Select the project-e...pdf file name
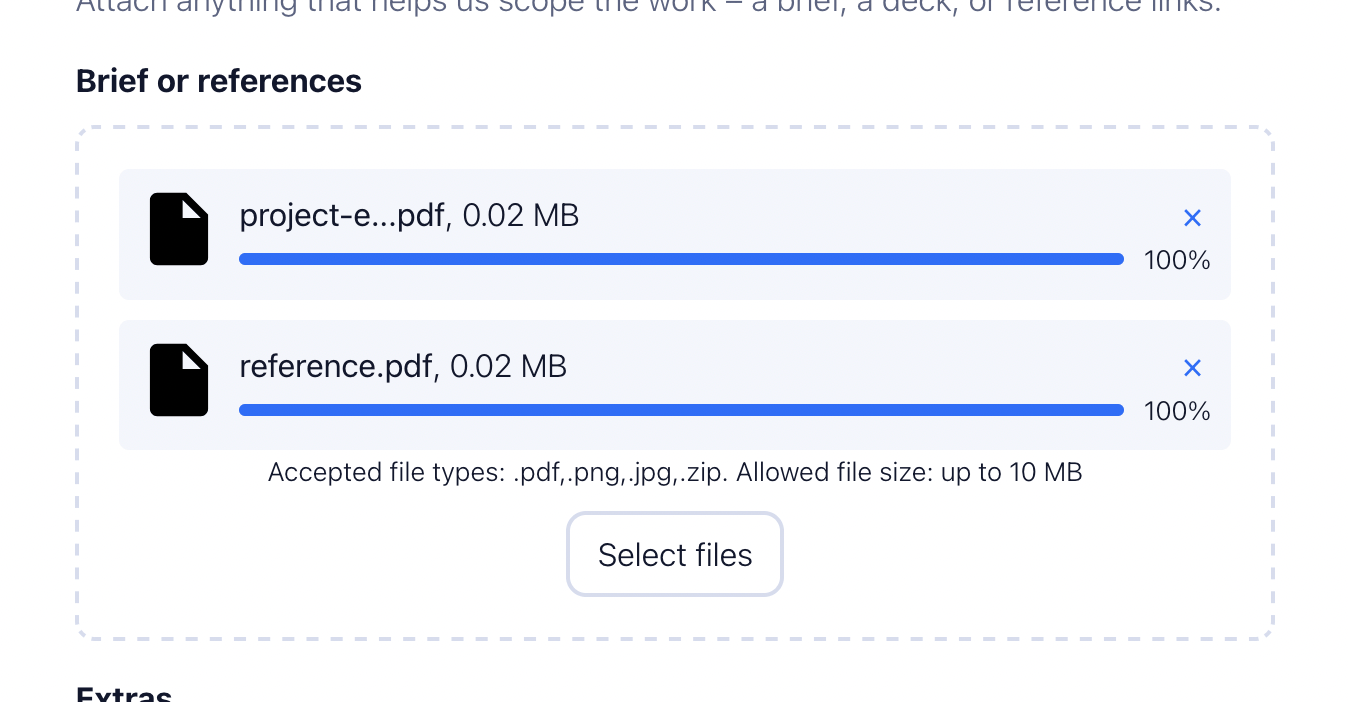The image size is (1348, 702). [x=342, y=215]
